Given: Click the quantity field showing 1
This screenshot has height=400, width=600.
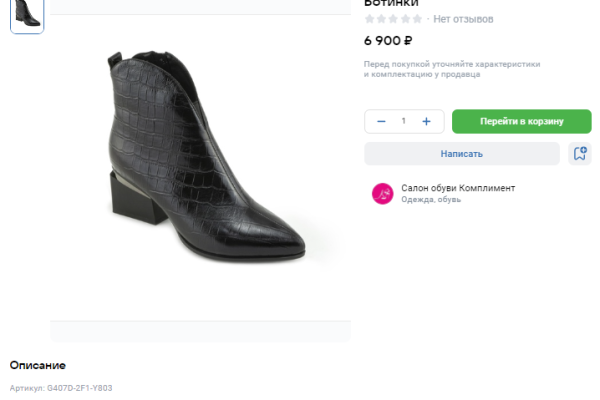Looking at the screenshot, I should pyautogui.click(x=404, y=121).
